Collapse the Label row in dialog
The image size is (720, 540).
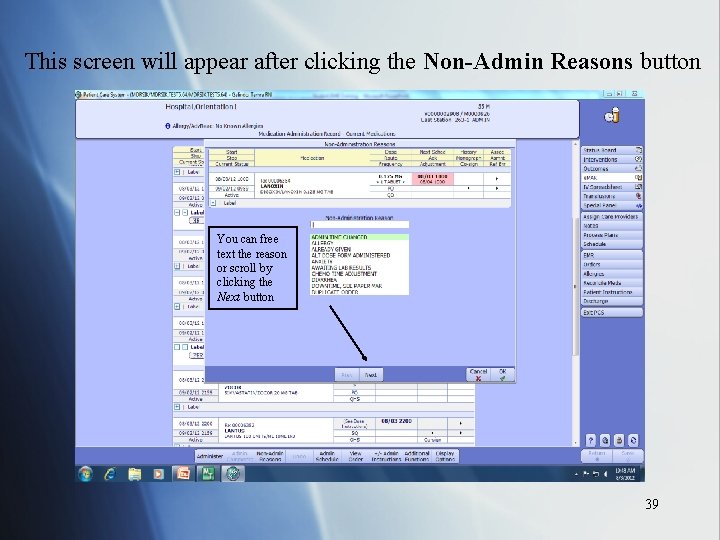click(213, 203)
